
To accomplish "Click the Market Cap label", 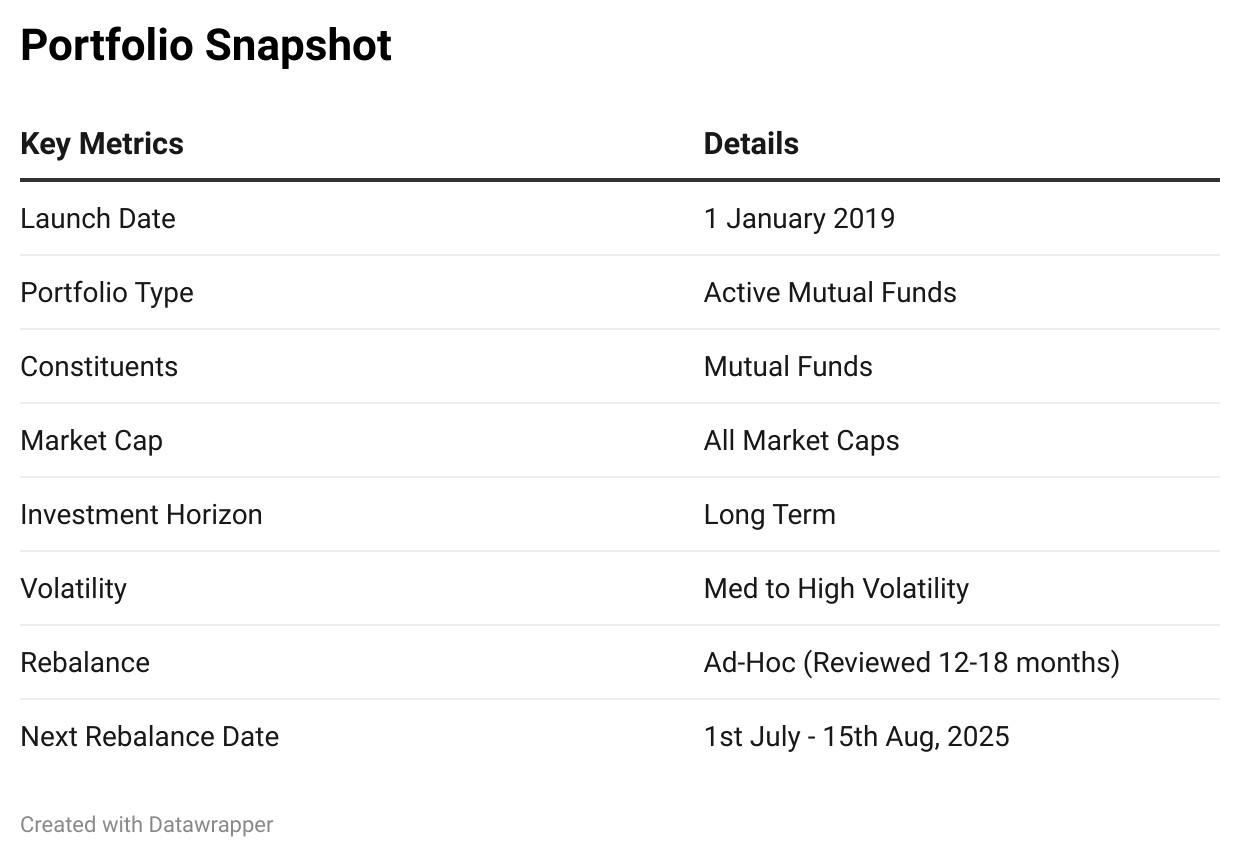I will tap(91, 440).
